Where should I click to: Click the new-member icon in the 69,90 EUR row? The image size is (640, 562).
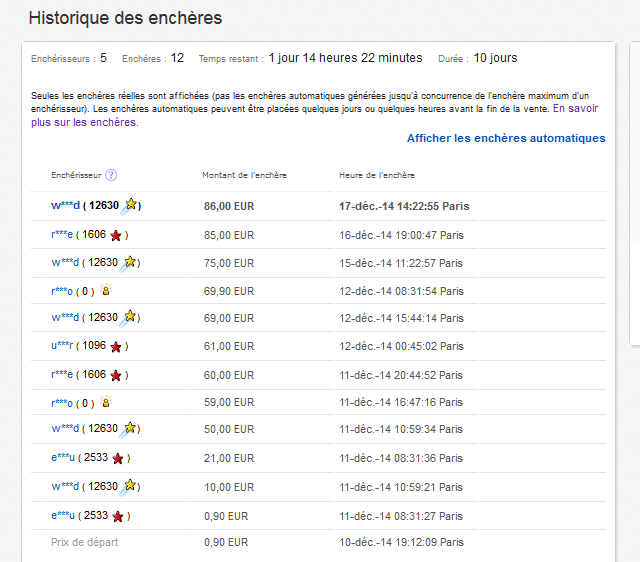[103, 291]
